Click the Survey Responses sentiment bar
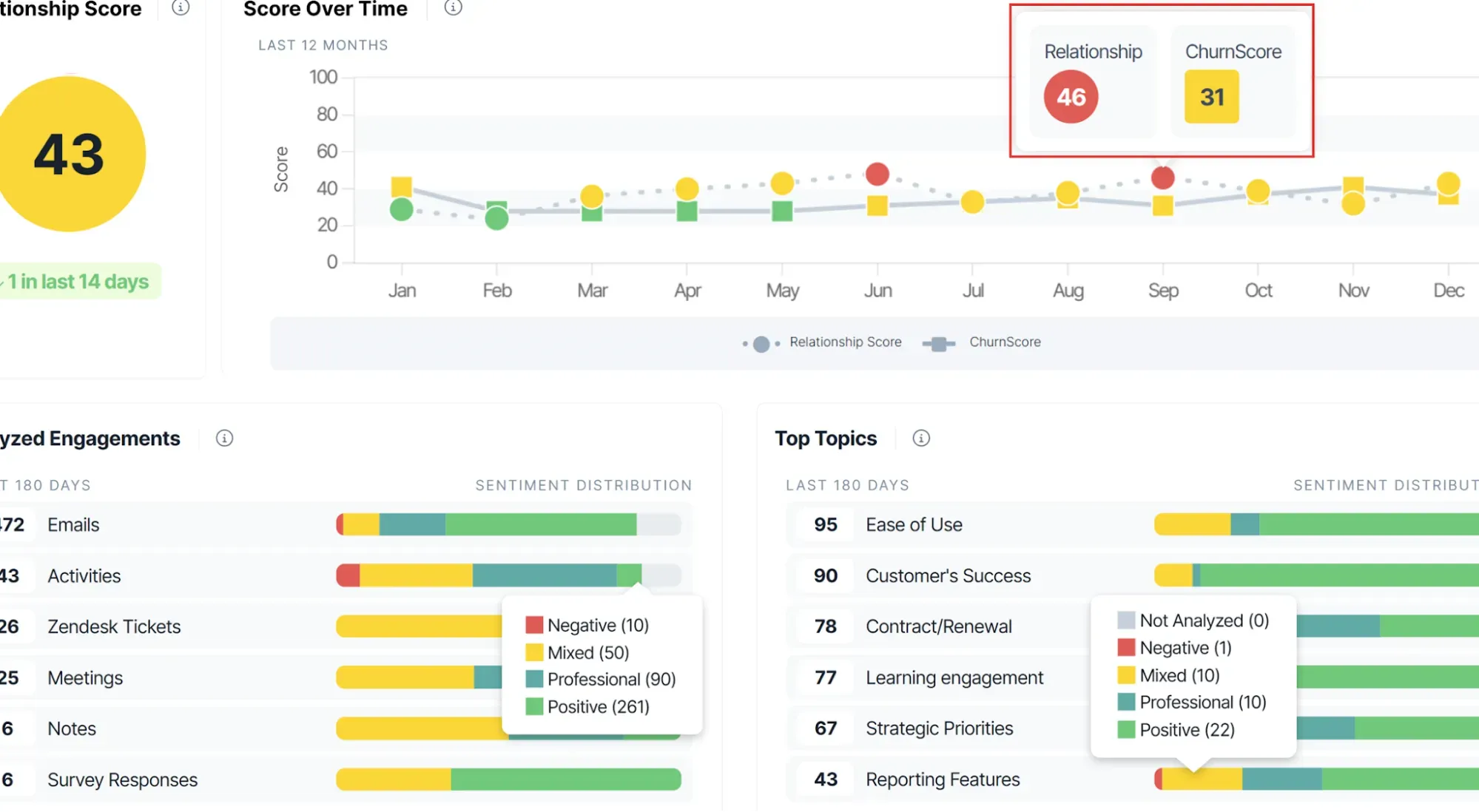The width and height of the screenshot is (1479, 812). coord(508,779)
